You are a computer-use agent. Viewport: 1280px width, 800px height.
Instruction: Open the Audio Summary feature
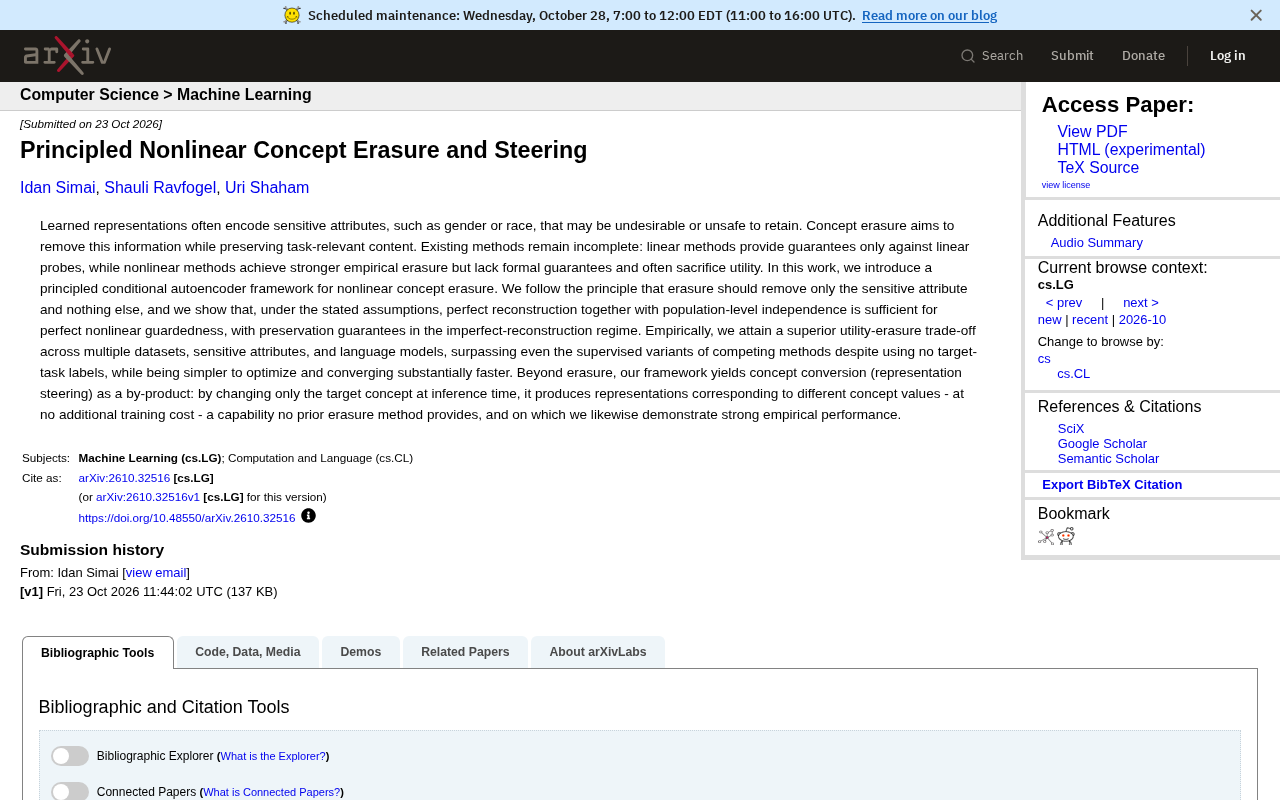pyautogui.click(x=1097, y=243)
